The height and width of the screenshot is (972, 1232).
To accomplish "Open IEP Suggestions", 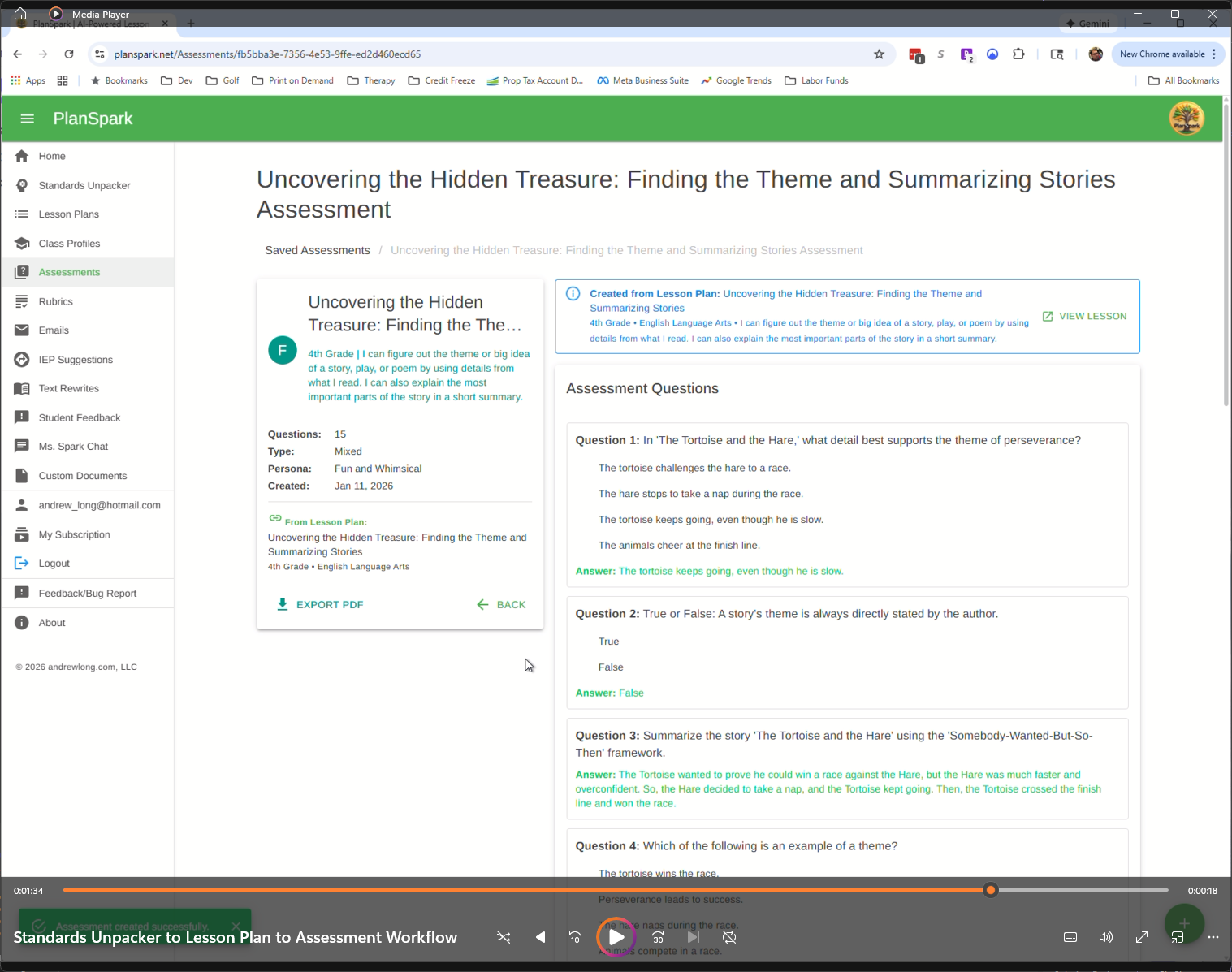I will tap(76, 359).
